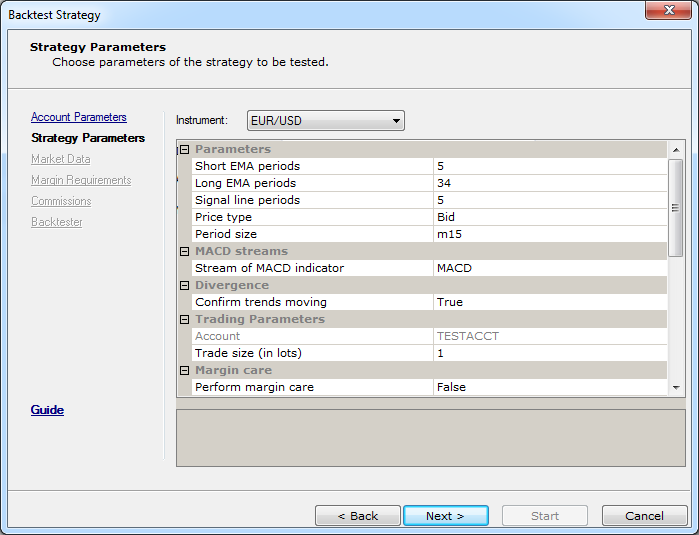Select the Confirm trends moving True value

tap(550, 302)
